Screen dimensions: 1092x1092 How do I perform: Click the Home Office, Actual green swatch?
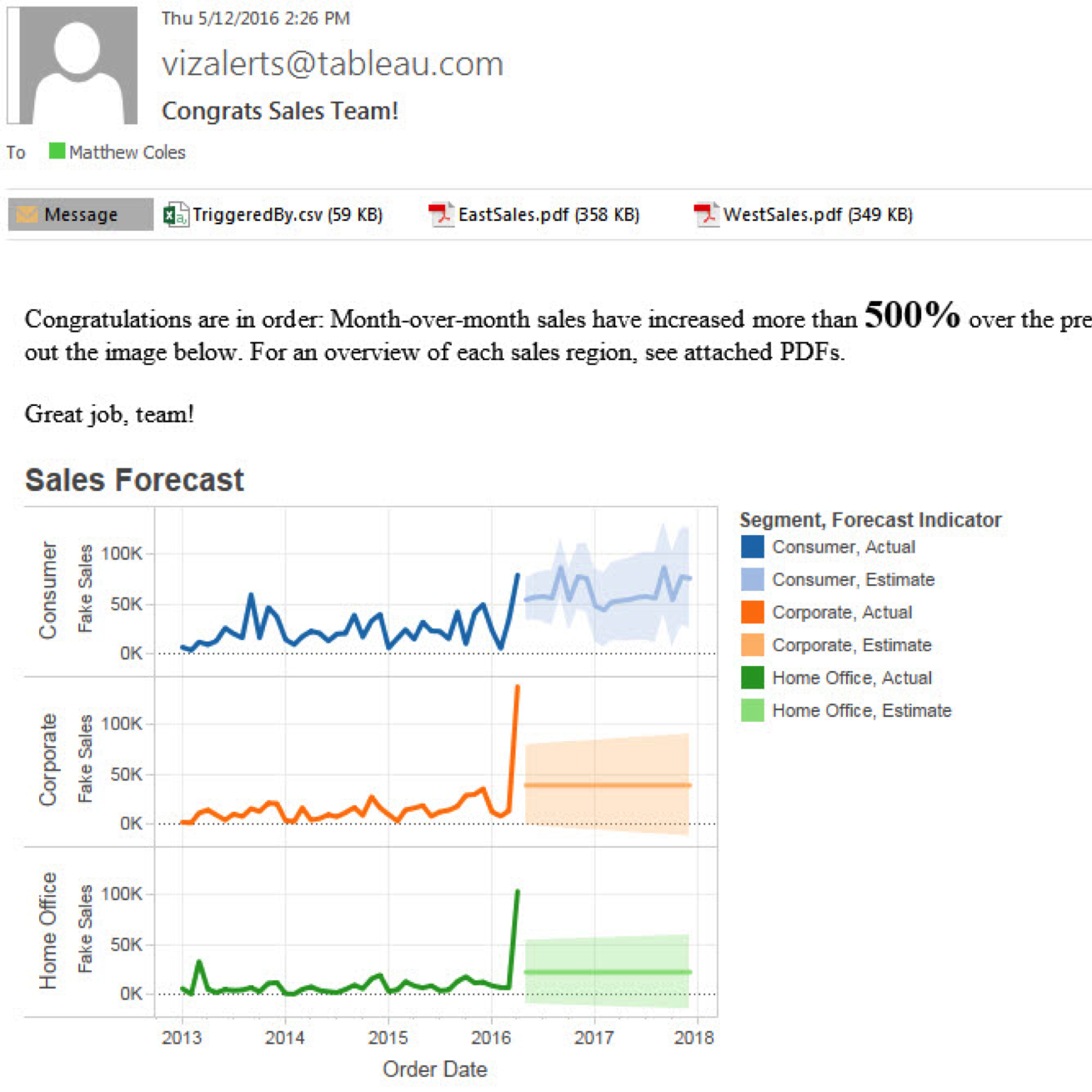point(752,678)
